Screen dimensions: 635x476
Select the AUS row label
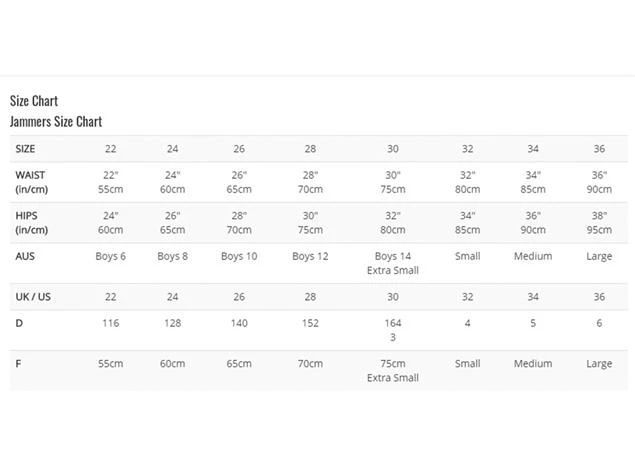[x=25, y=256]
